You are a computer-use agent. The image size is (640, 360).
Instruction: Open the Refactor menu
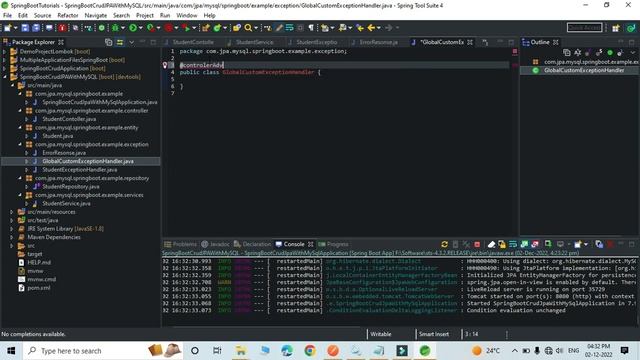coord(68,16)
